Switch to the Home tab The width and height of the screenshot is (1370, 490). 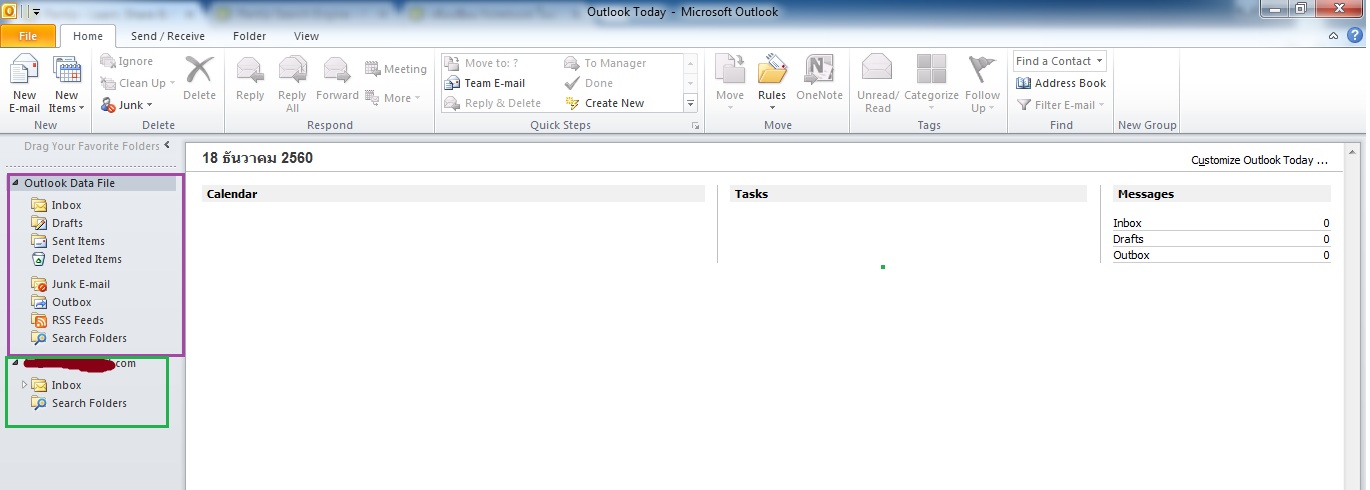point(88,36)
